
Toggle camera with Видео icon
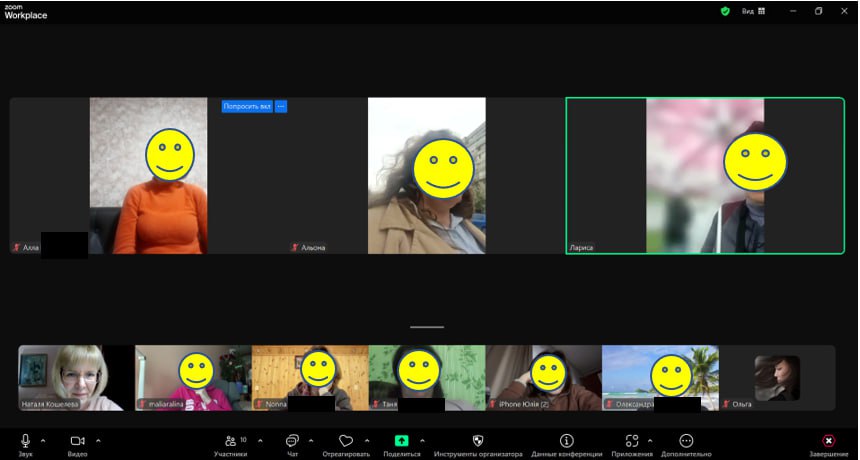tap(78, 440)
